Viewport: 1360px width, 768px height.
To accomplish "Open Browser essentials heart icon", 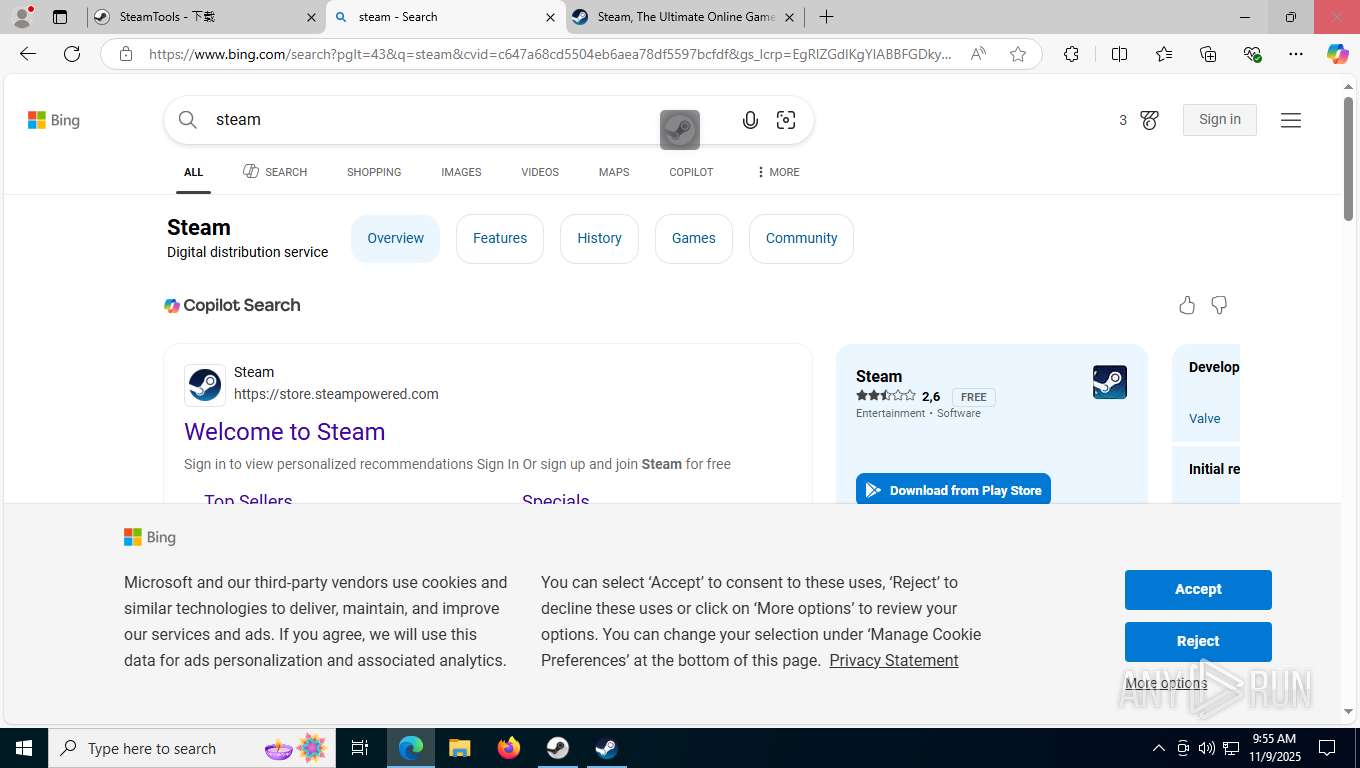I will pos(1252,54).
